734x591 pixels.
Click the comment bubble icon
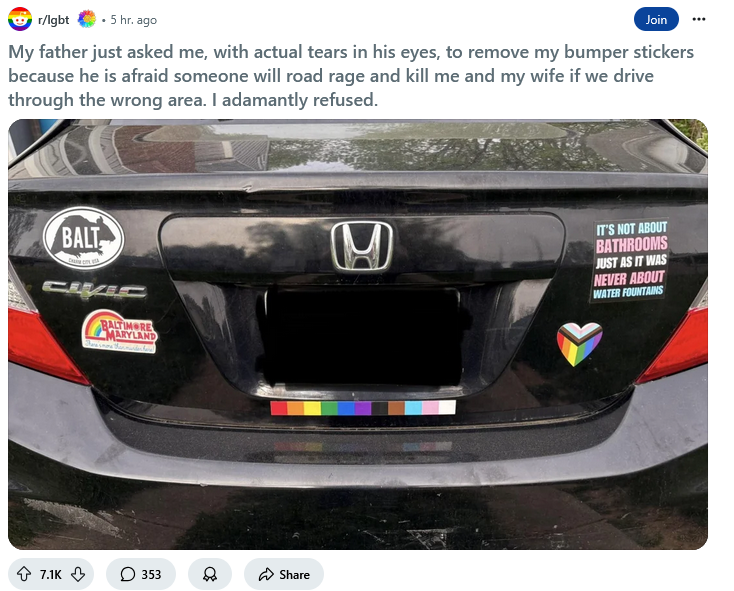(127, 574)
